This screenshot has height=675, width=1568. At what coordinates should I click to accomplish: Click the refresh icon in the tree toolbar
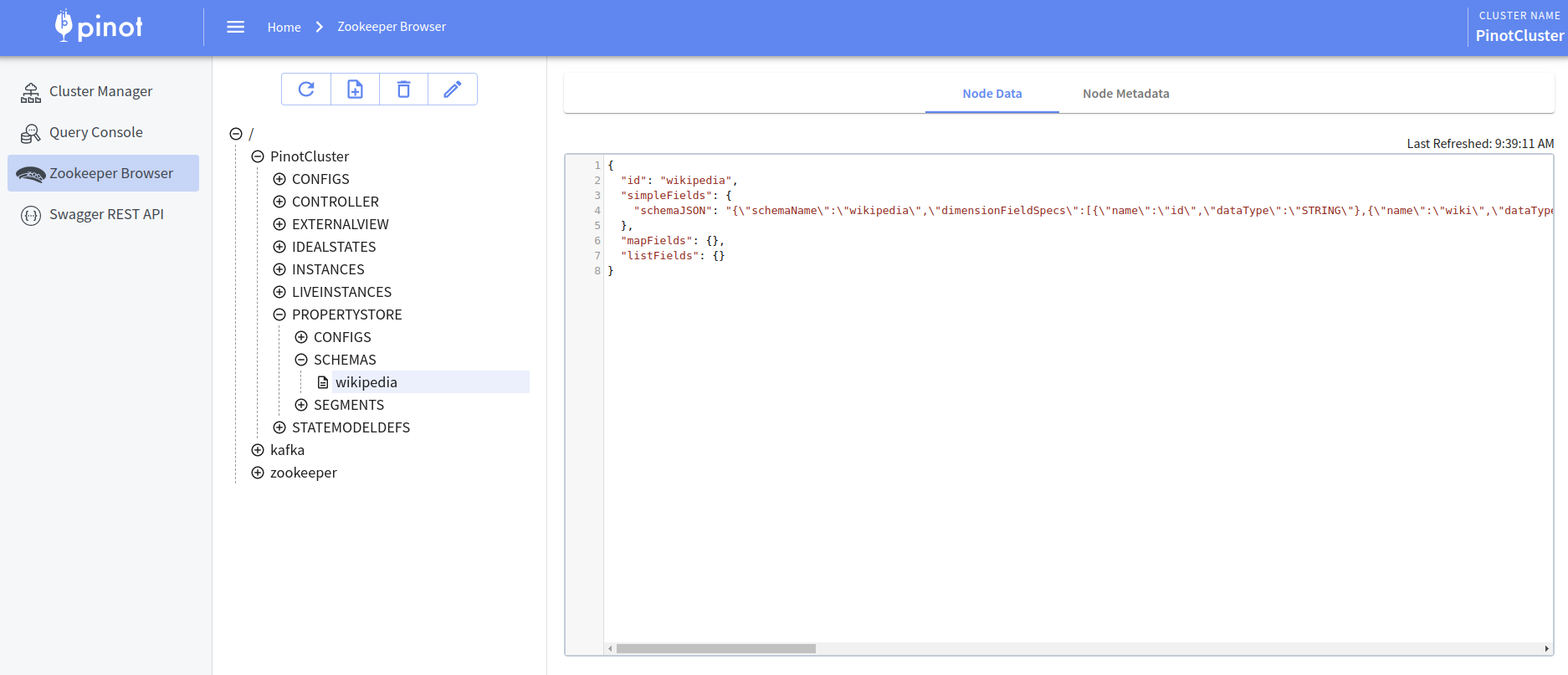(306, 89)
